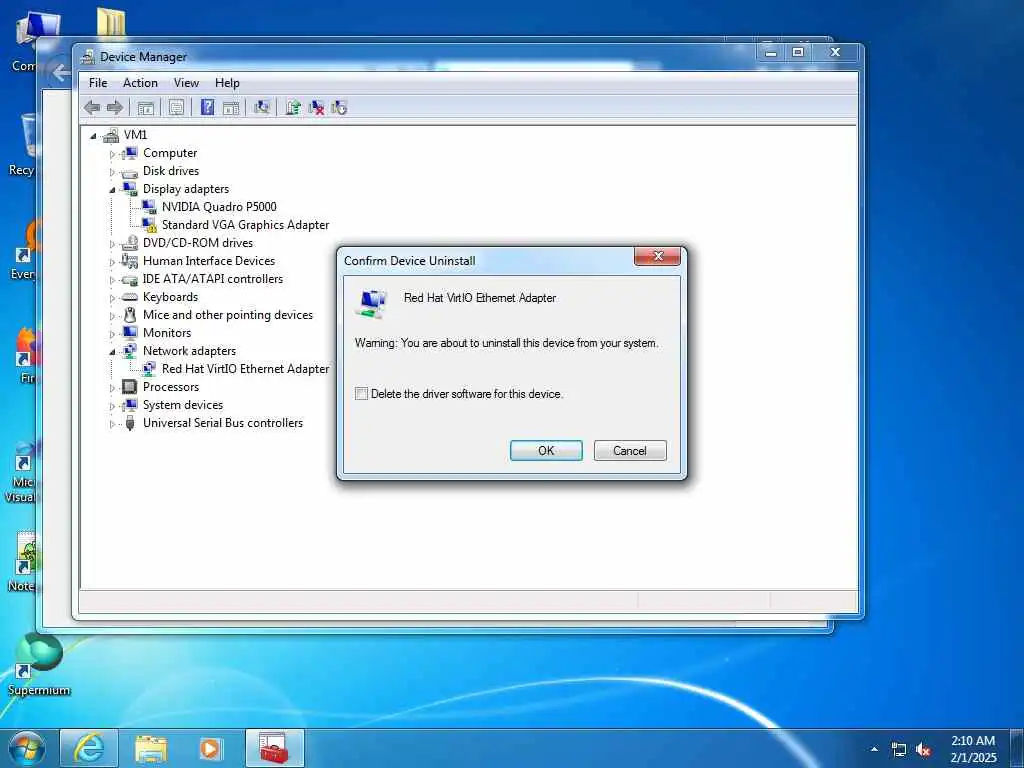Click the Uninstall device toolbar icon with red X

[x=316, y=108]
